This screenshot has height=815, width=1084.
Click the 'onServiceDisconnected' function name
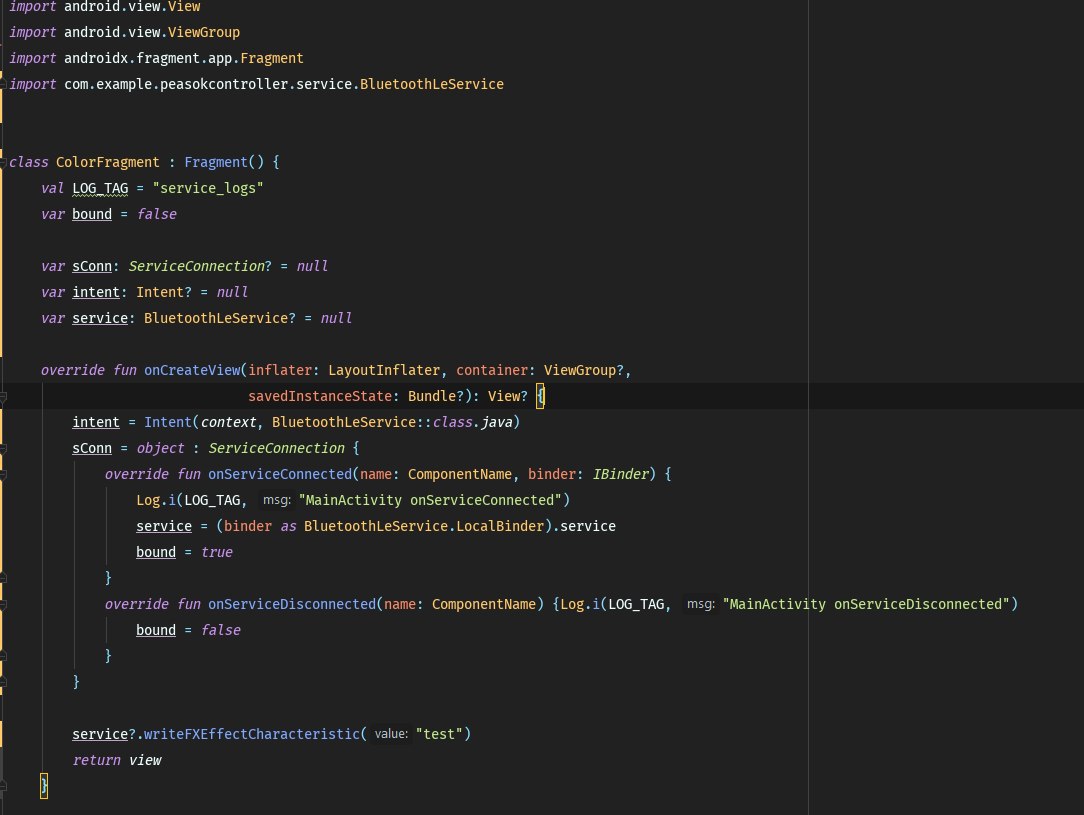pyautogui.click(x=292, y=605)
